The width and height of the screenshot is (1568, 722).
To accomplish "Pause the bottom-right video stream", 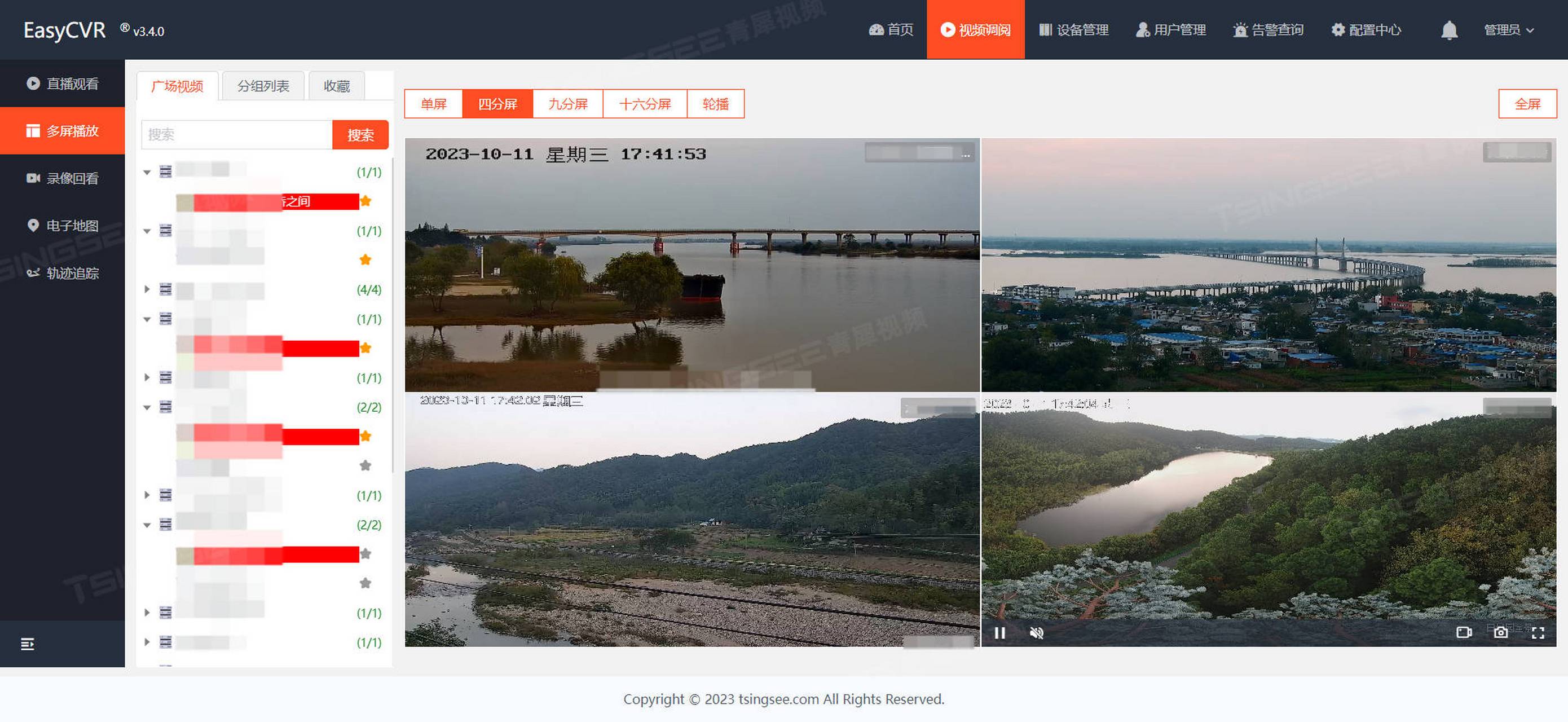I will (999, 633).
